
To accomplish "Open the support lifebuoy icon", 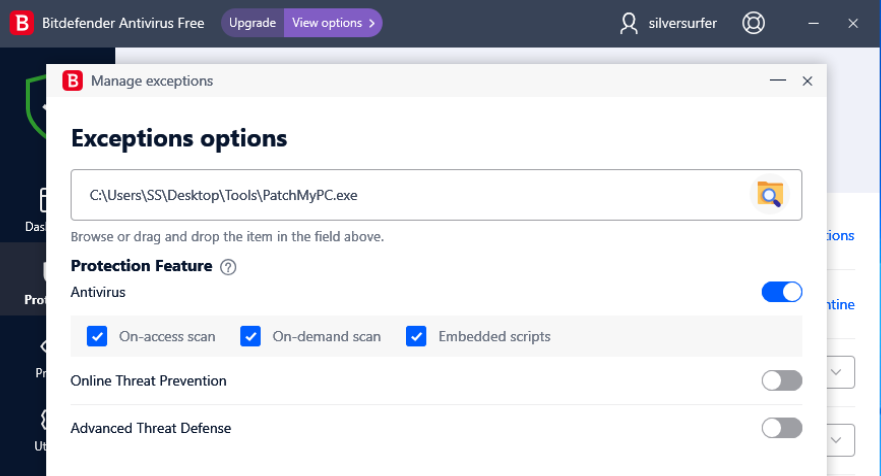I will 753,23.
